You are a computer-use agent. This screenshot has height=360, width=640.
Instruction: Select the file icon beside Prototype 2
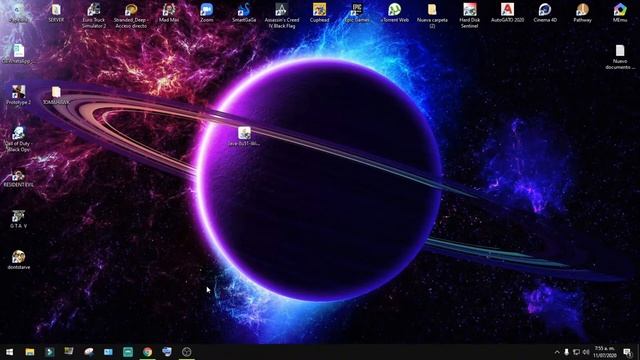tap(56, 95)
